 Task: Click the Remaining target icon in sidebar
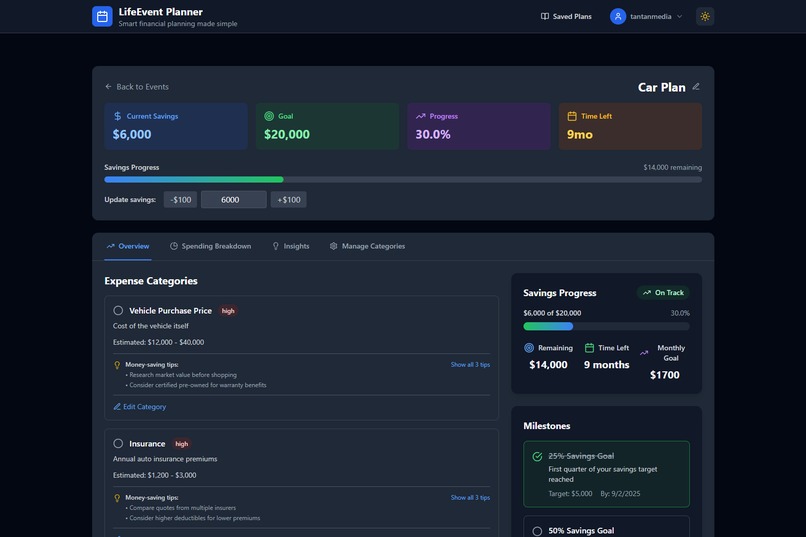click(x=529, y=348)
